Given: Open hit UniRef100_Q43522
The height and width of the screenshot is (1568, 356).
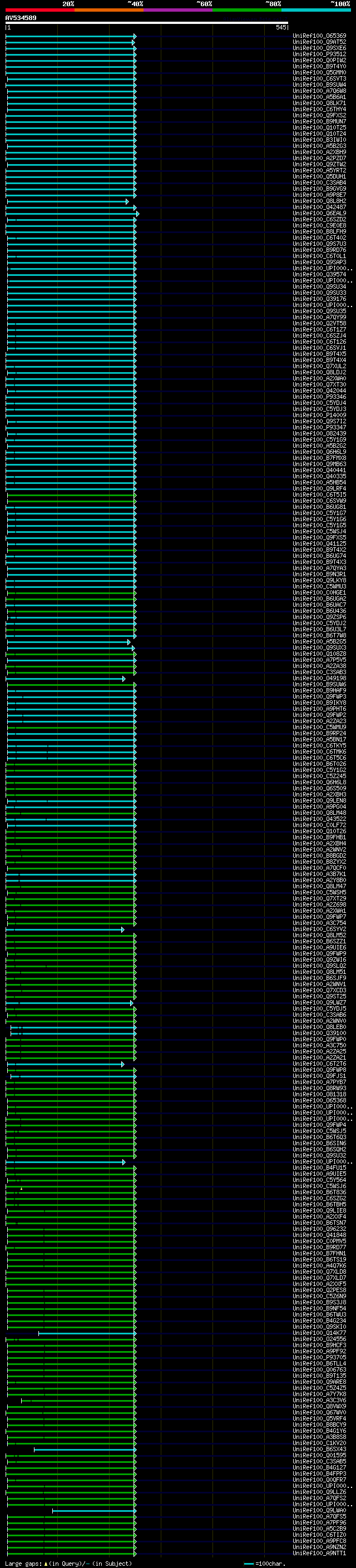Looking at the screenshot, I should [x=319, y=819].
